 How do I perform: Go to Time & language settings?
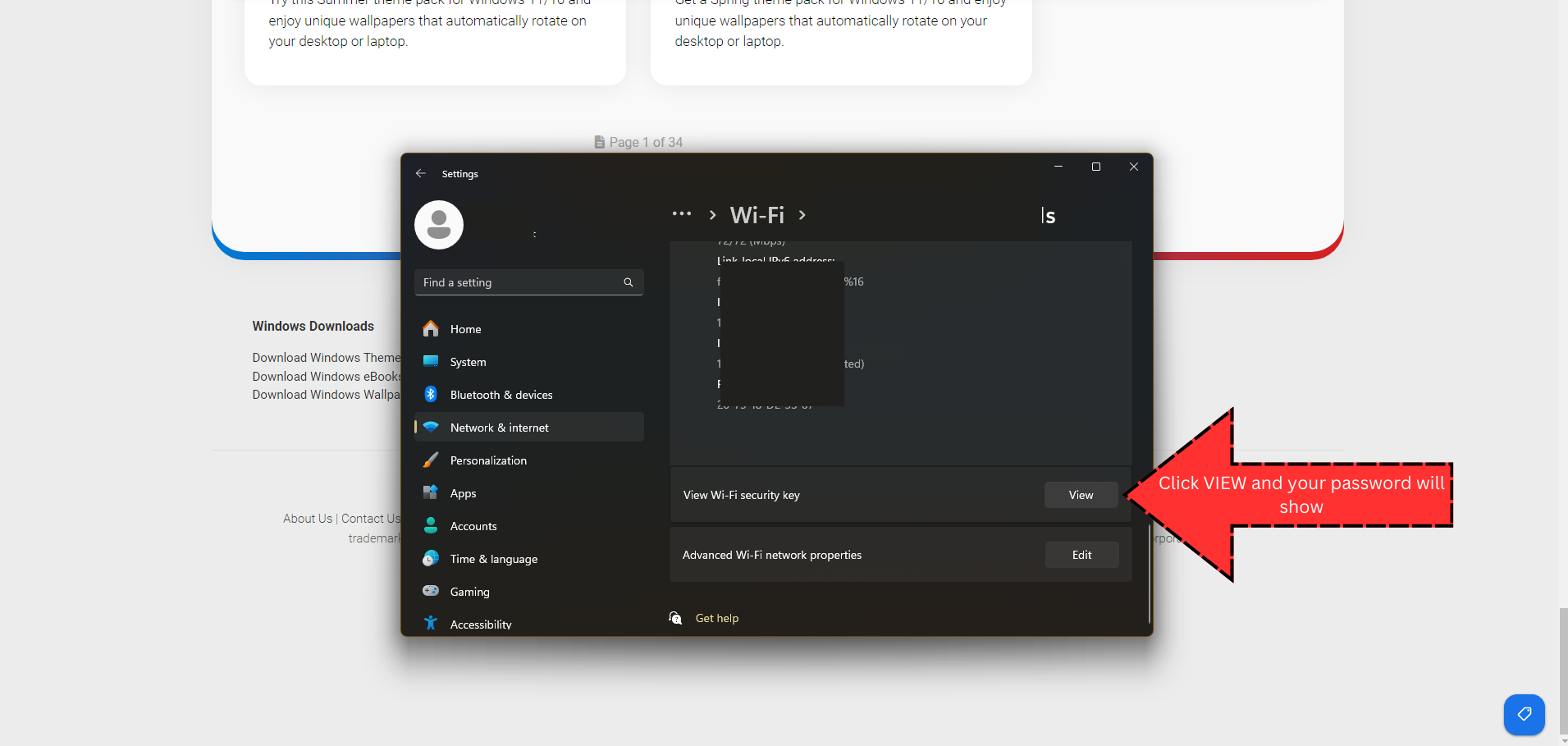[529, 559]
